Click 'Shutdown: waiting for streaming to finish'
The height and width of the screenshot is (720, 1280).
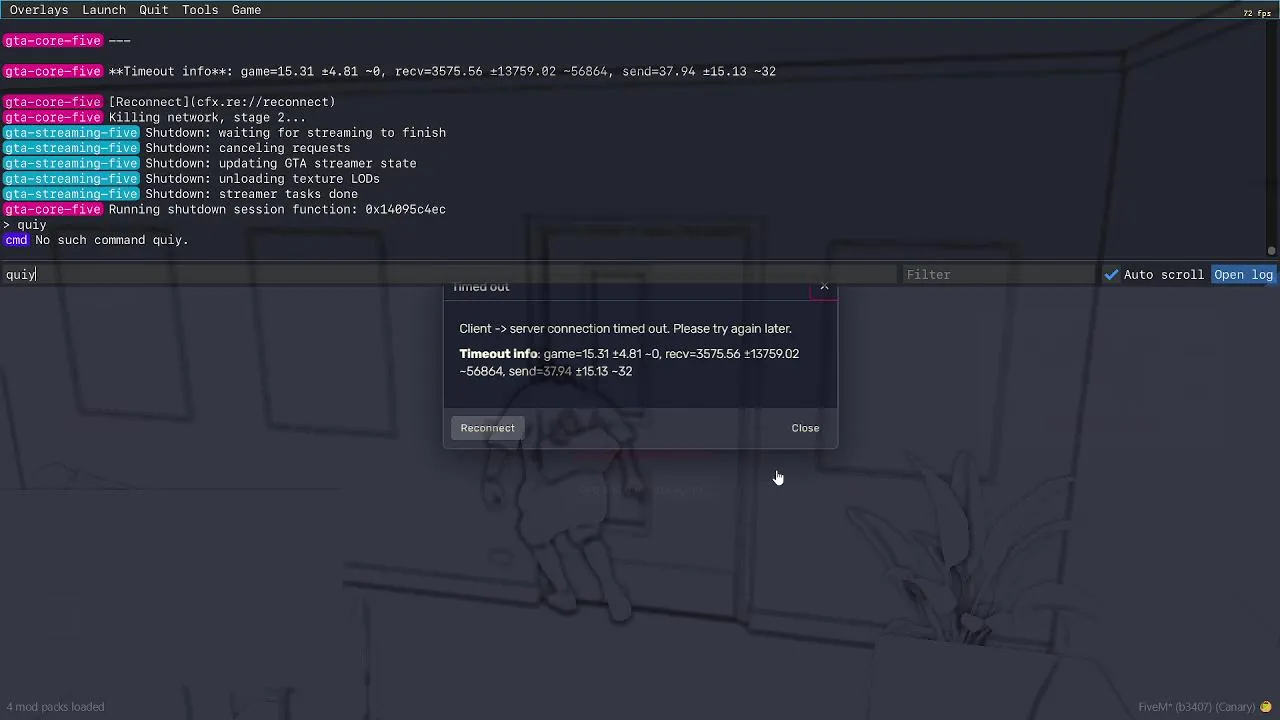295,133
